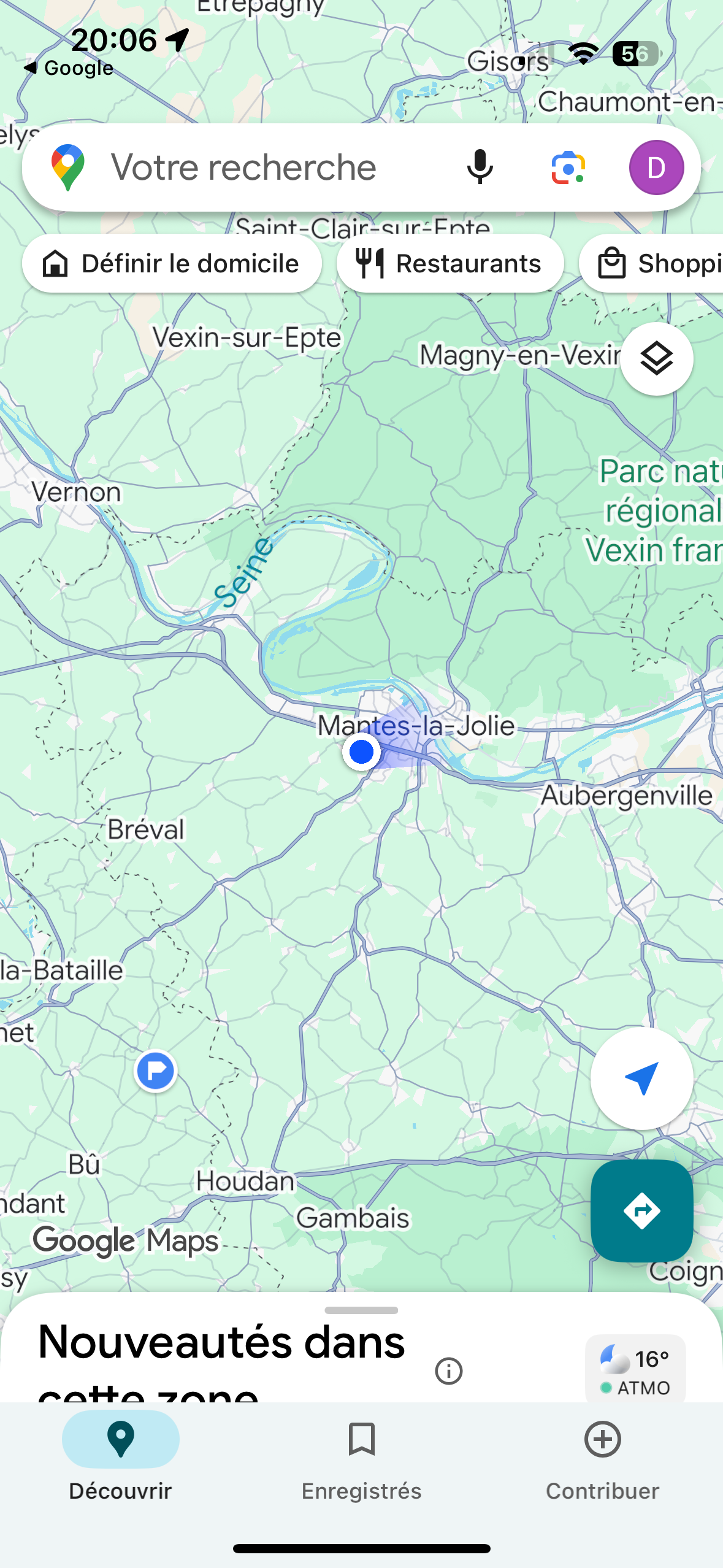This screenshot has height=1568, width=723.
Task: Select the Restaurants filter chip
Action: pyautogui.click(x=449, y=263)
